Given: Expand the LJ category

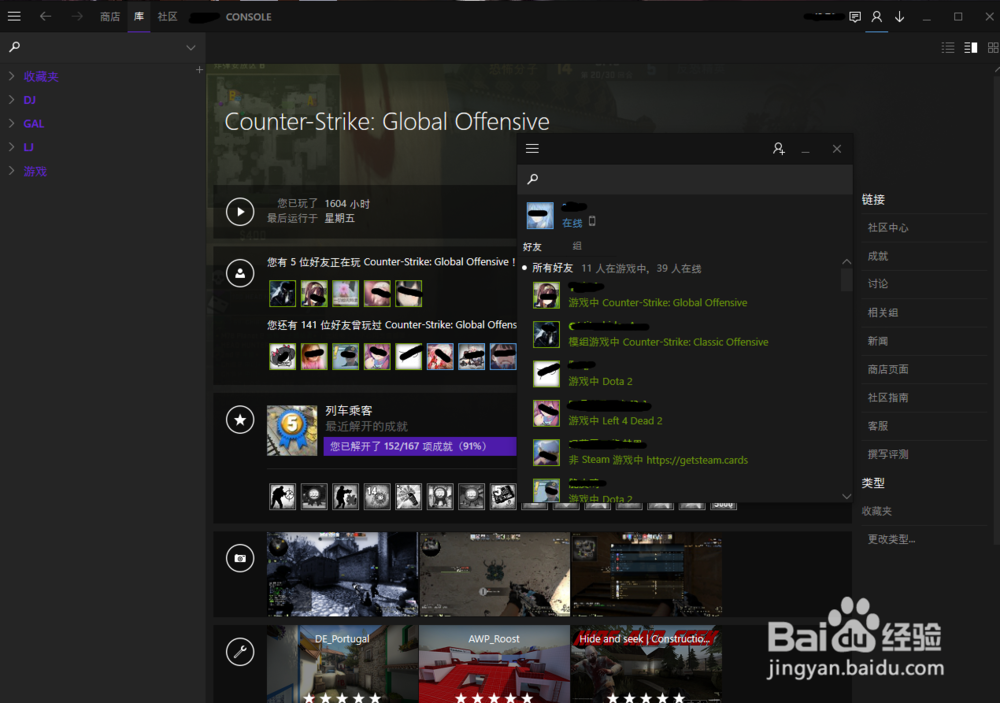Looking at the screenshot, I should [11, 147].
